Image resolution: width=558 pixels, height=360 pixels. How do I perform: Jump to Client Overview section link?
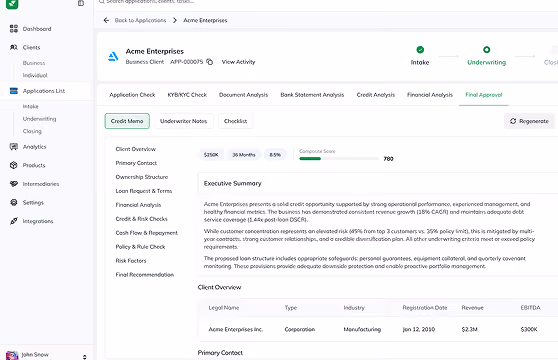tap(136, 149)
